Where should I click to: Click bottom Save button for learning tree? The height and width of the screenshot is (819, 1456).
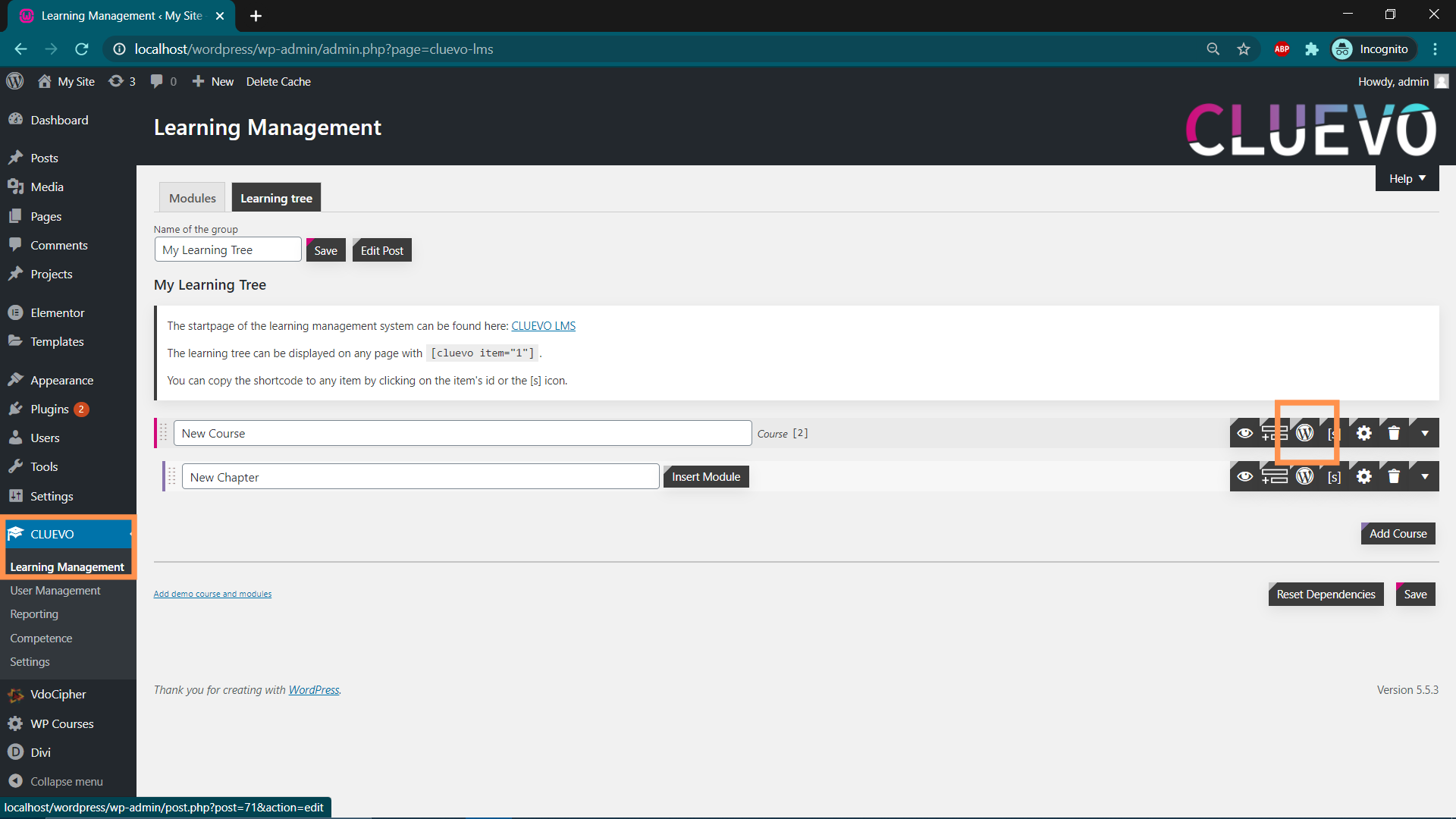[1415, 595]
